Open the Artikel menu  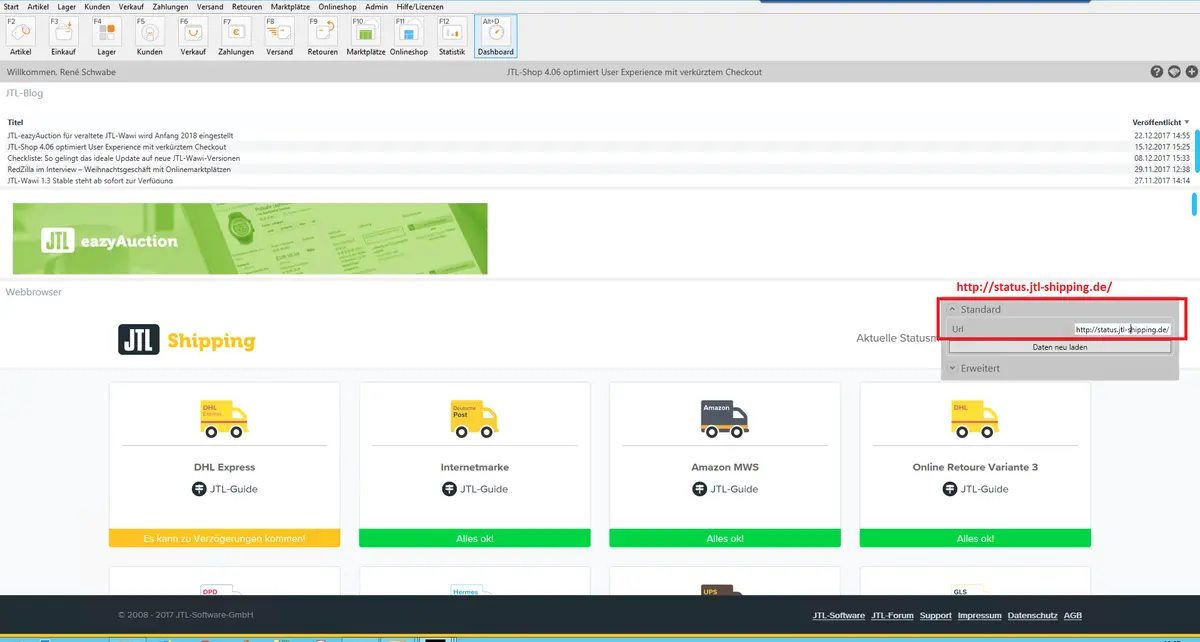click(x=38, y=6)
